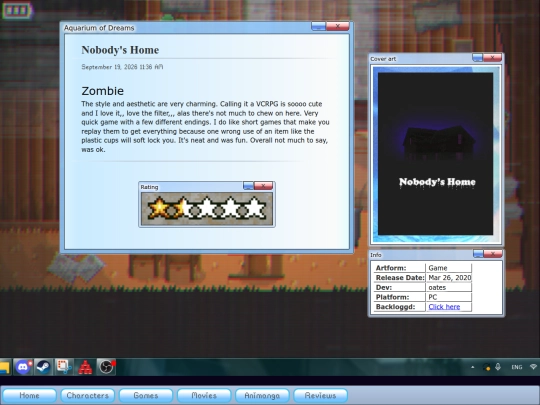
Task: Open Steam from the taskbar
Action: click(x=43, y=367)
